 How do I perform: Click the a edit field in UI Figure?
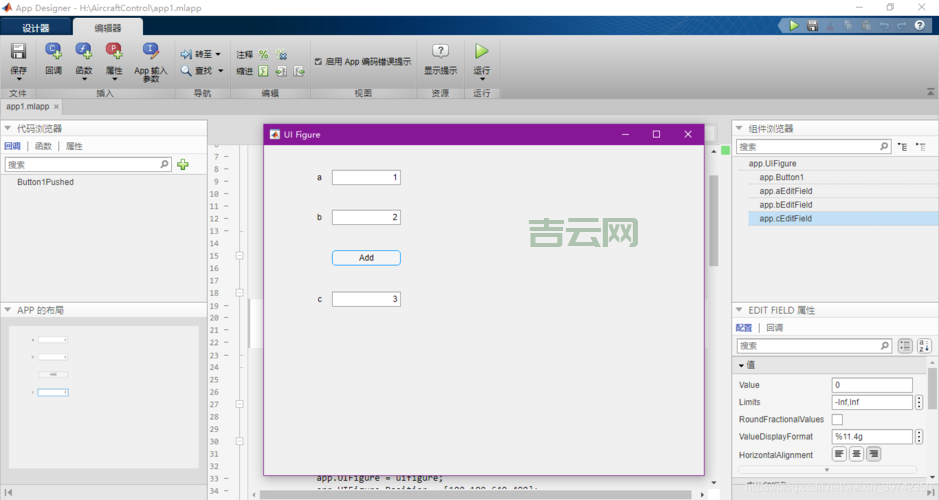pyautogui.click(x=366, y=177)
